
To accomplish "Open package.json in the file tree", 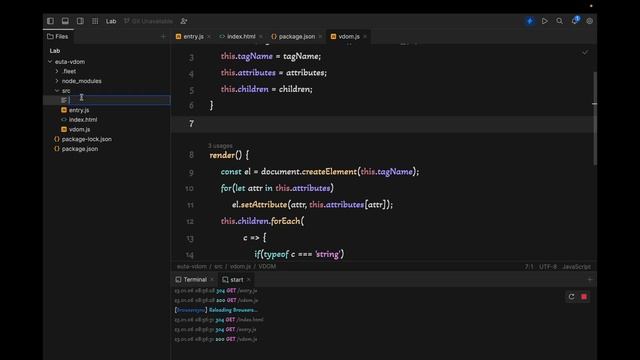I will [x=80, y=149].
